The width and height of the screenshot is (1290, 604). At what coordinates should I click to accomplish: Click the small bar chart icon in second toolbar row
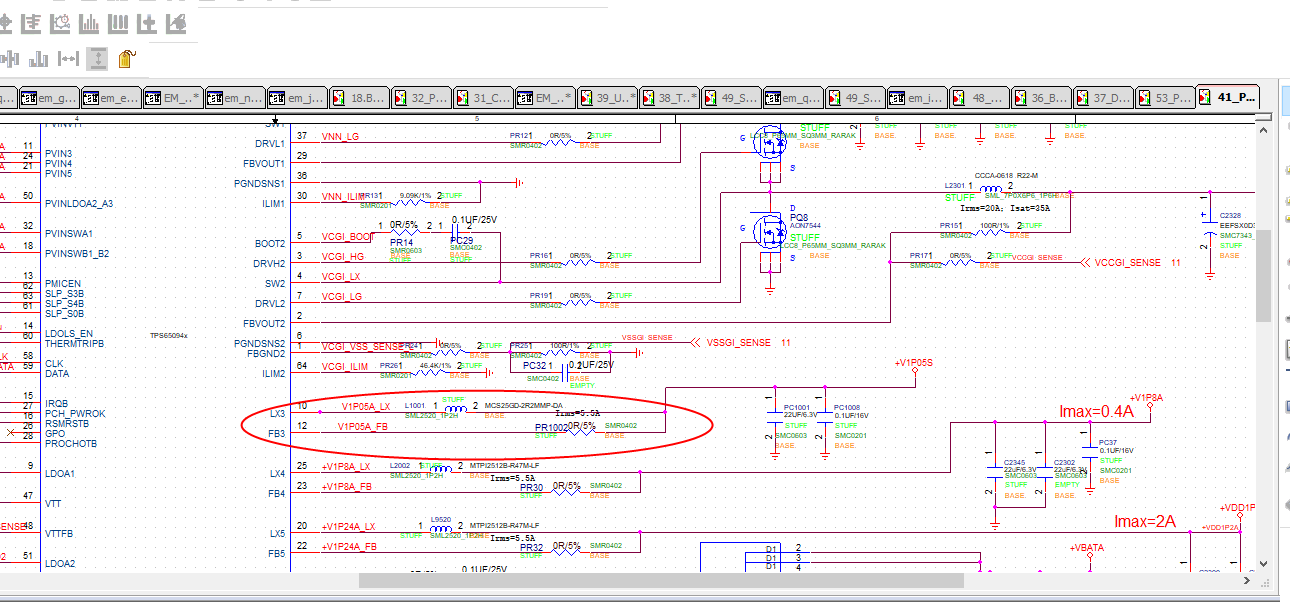(40, 59)
